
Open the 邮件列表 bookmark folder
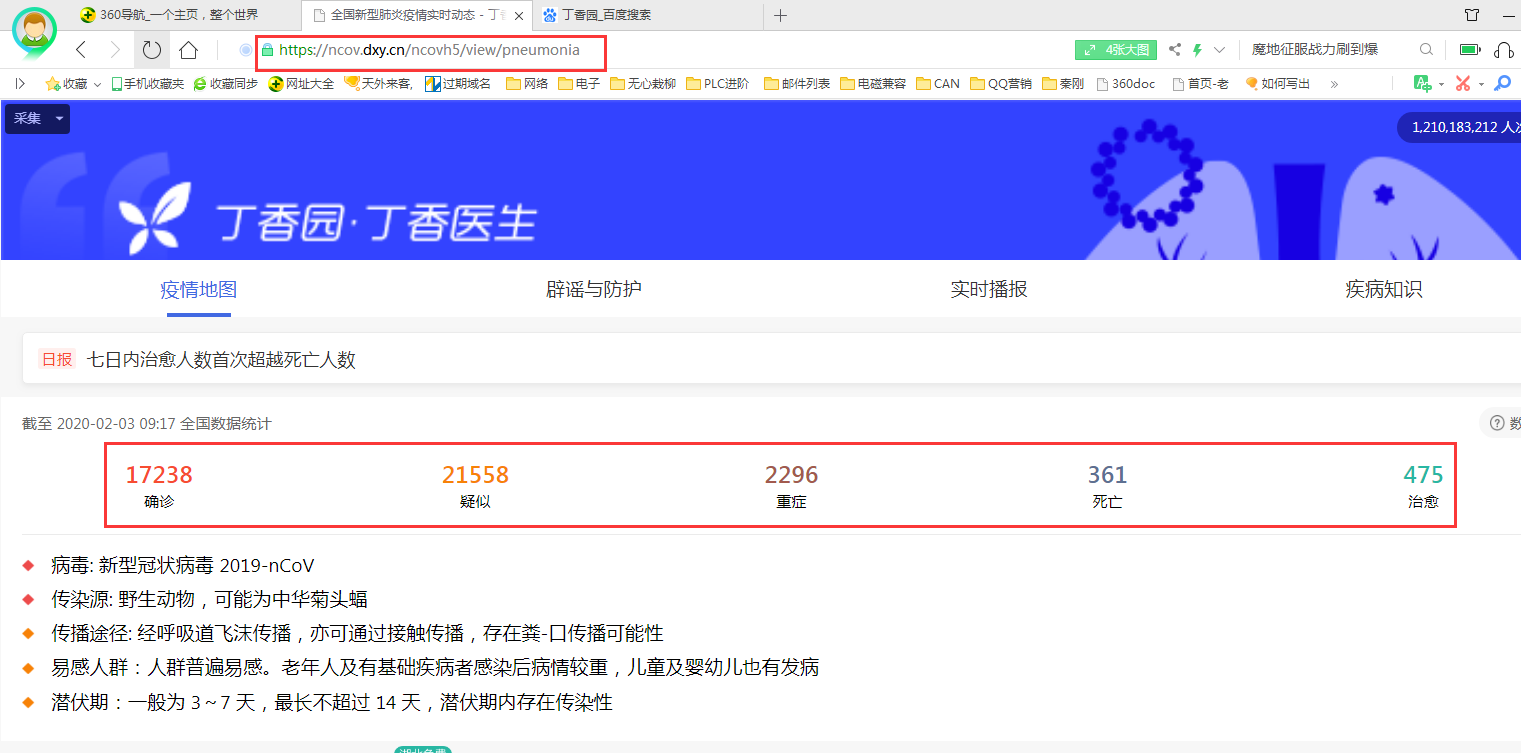(797, 84)
